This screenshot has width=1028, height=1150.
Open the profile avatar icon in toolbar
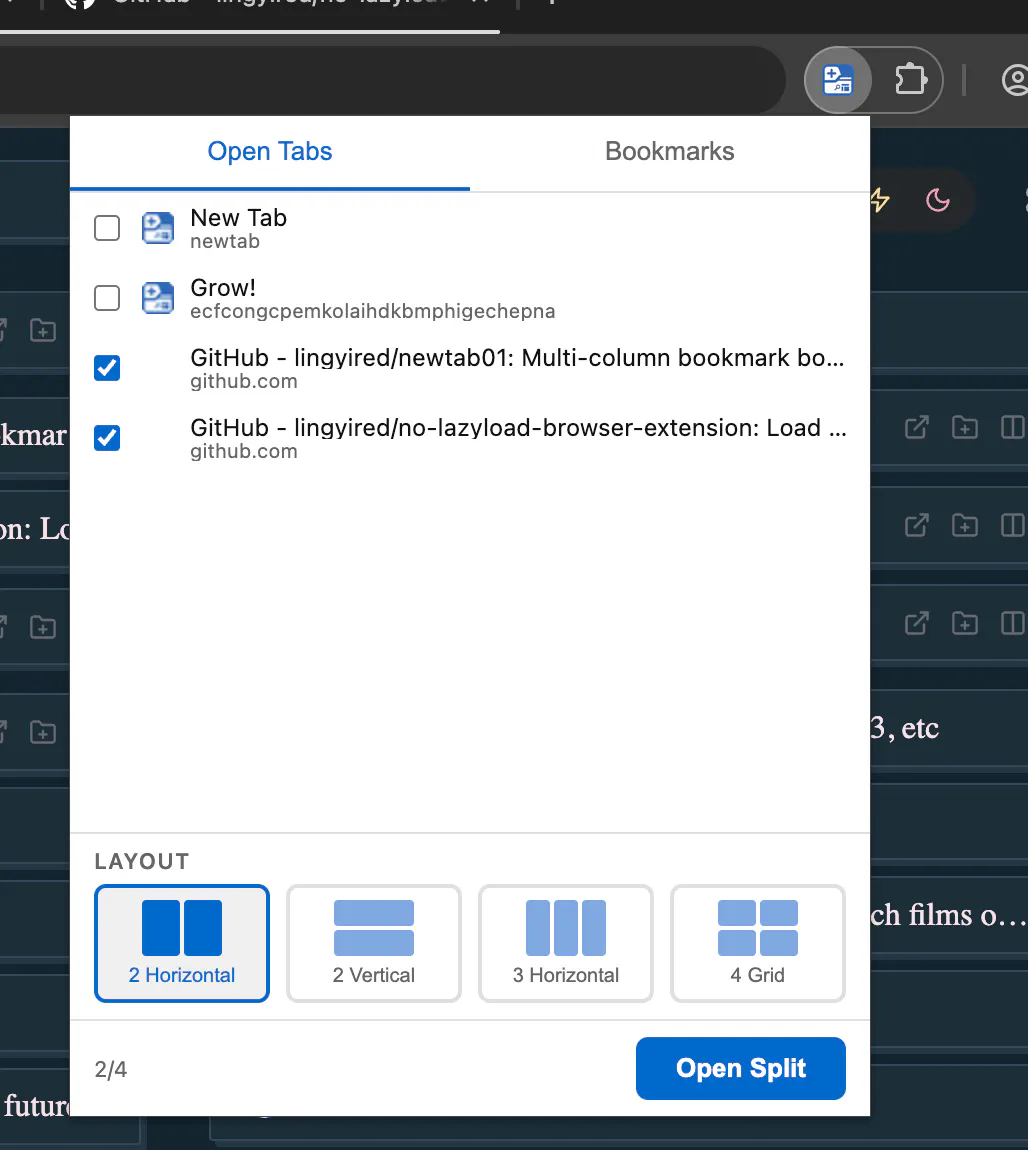tap(1016, 80)
